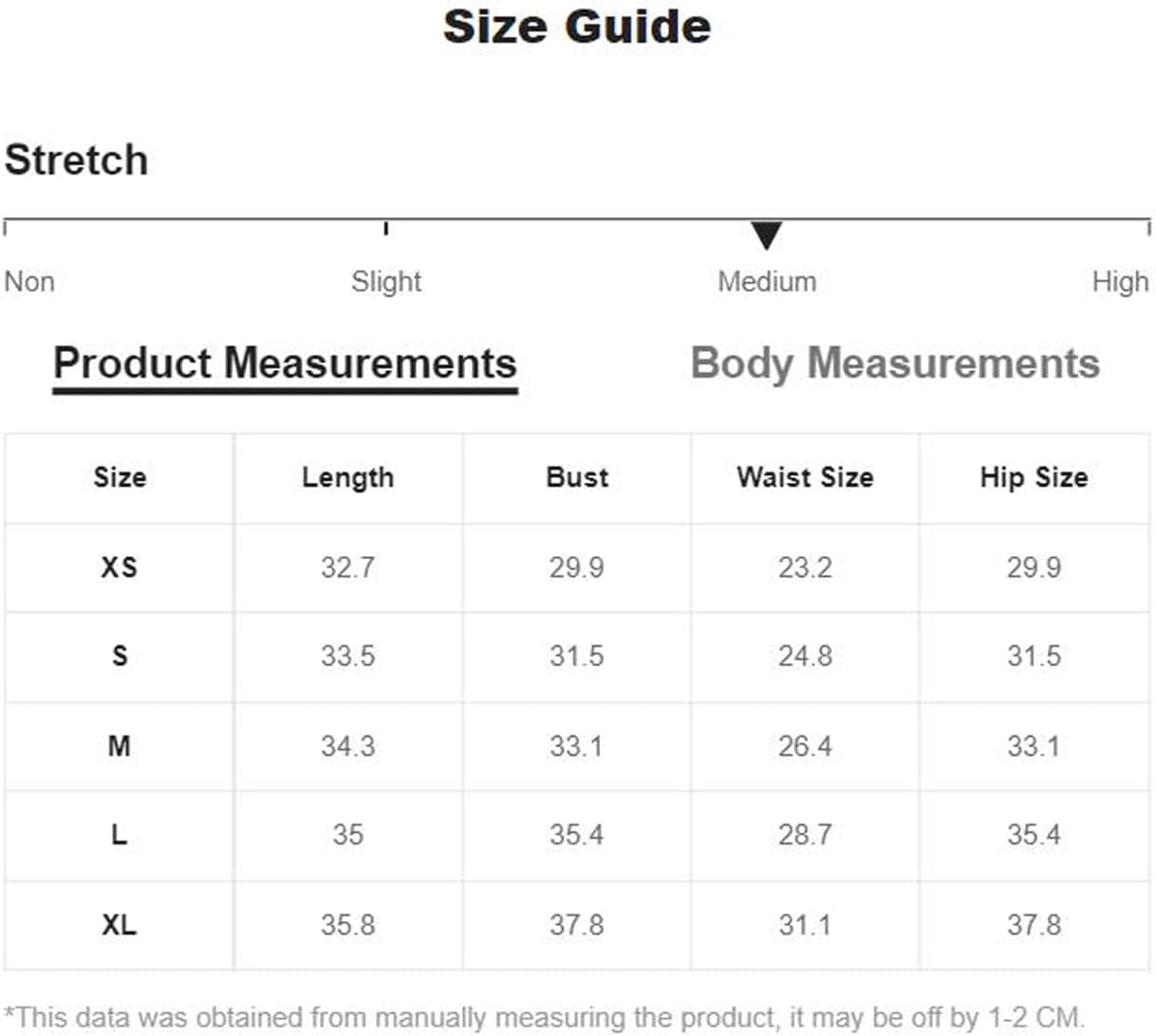Select the XS size row label

coord(120,567)
